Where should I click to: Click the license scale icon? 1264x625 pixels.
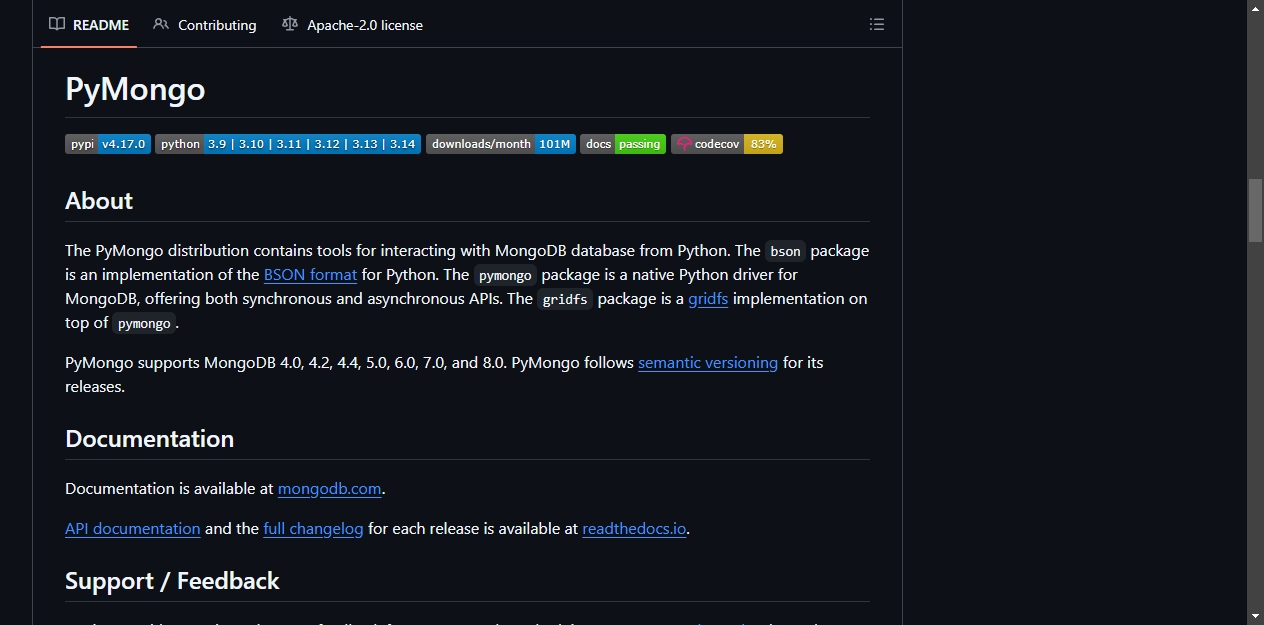(290, 25)
